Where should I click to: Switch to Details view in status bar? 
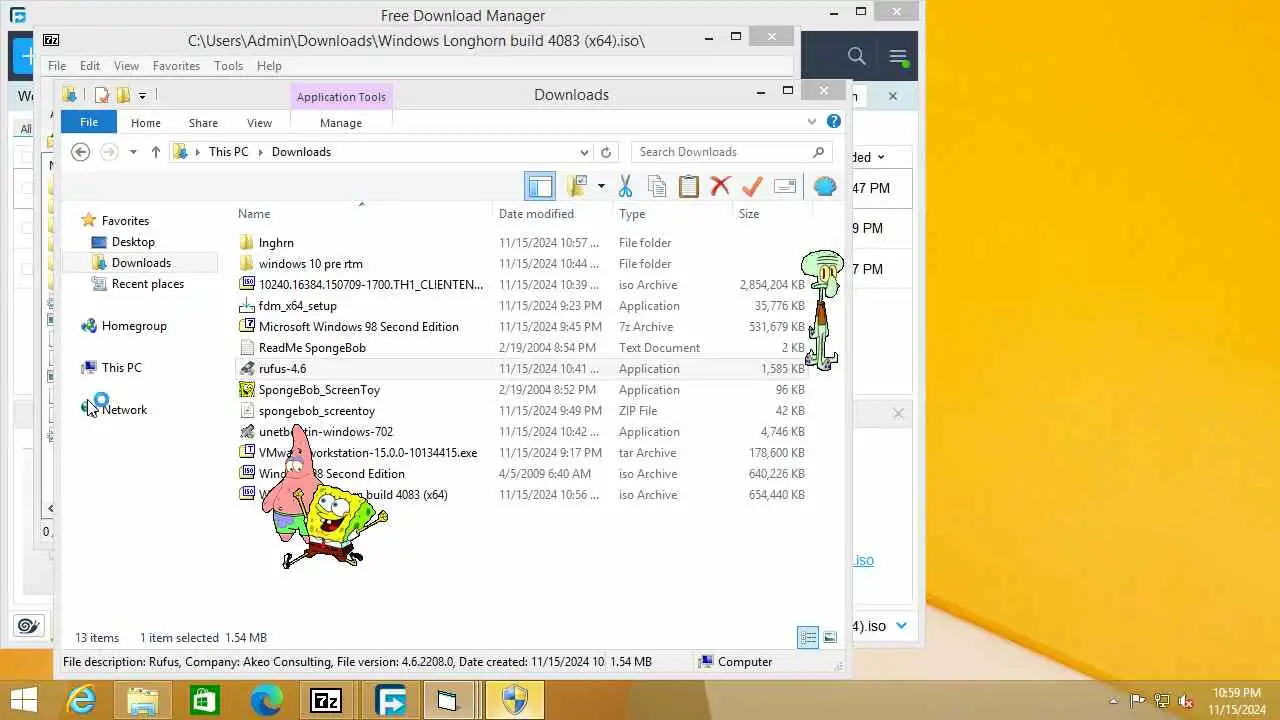click(x=807, y=638)
